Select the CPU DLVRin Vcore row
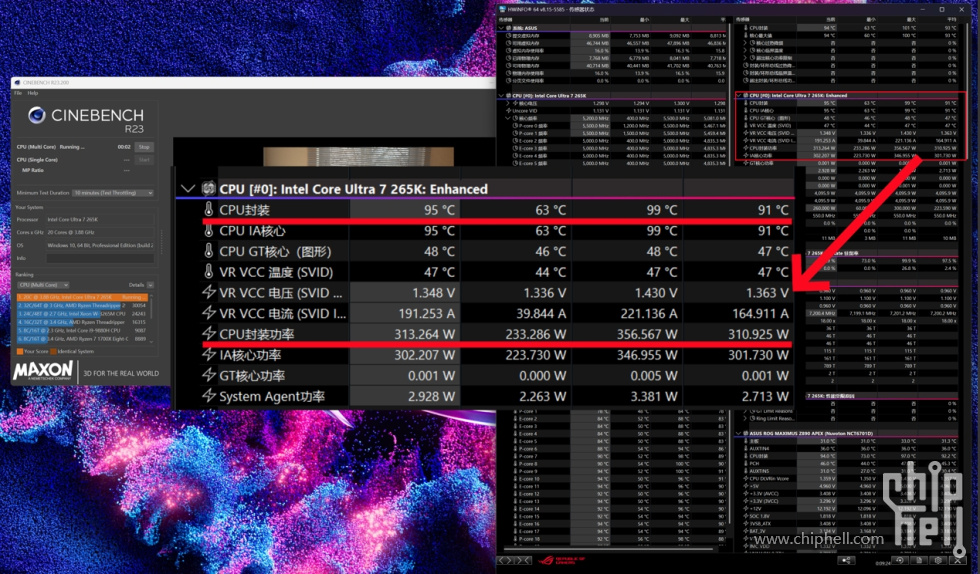Viewport: 980px width, 574px height. tap(847, 478)
